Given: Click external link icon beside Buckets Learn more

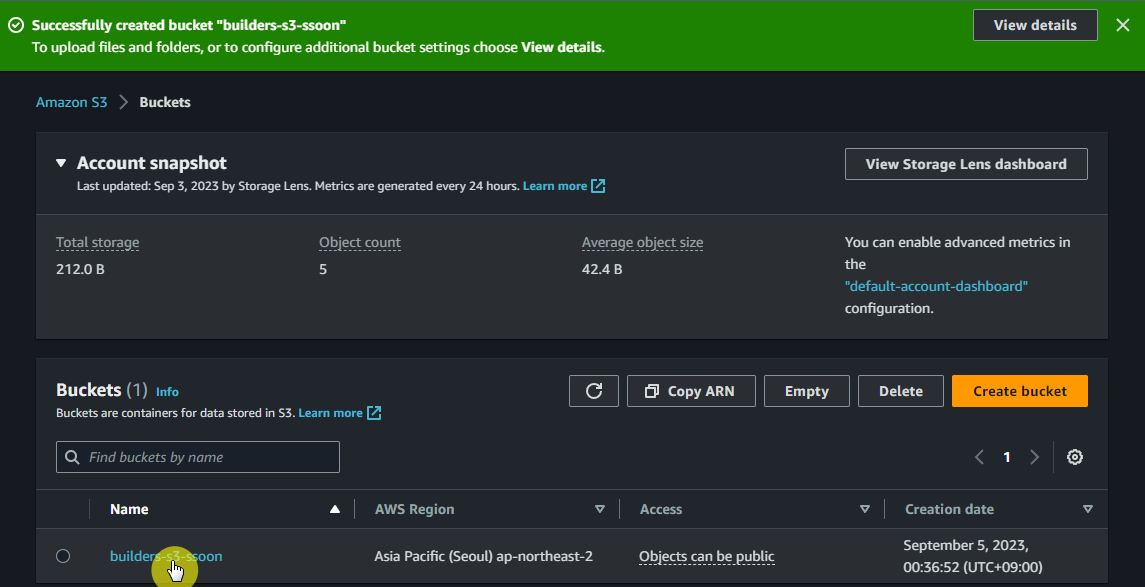Looking at the screenshot, I should (374, 413).
